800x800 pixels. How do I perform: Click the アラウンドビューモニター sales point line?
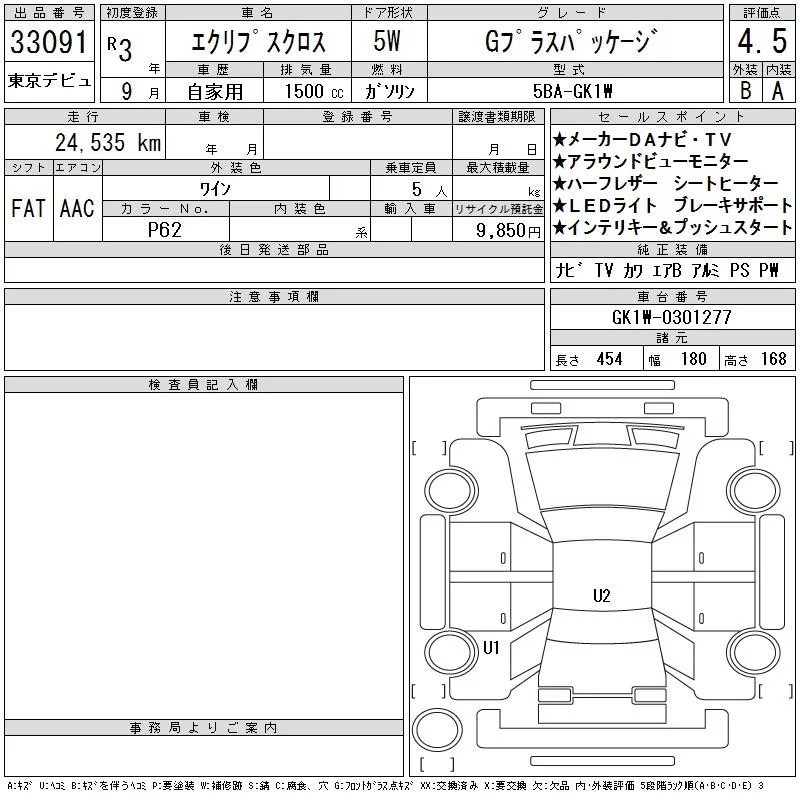[657, 162]
